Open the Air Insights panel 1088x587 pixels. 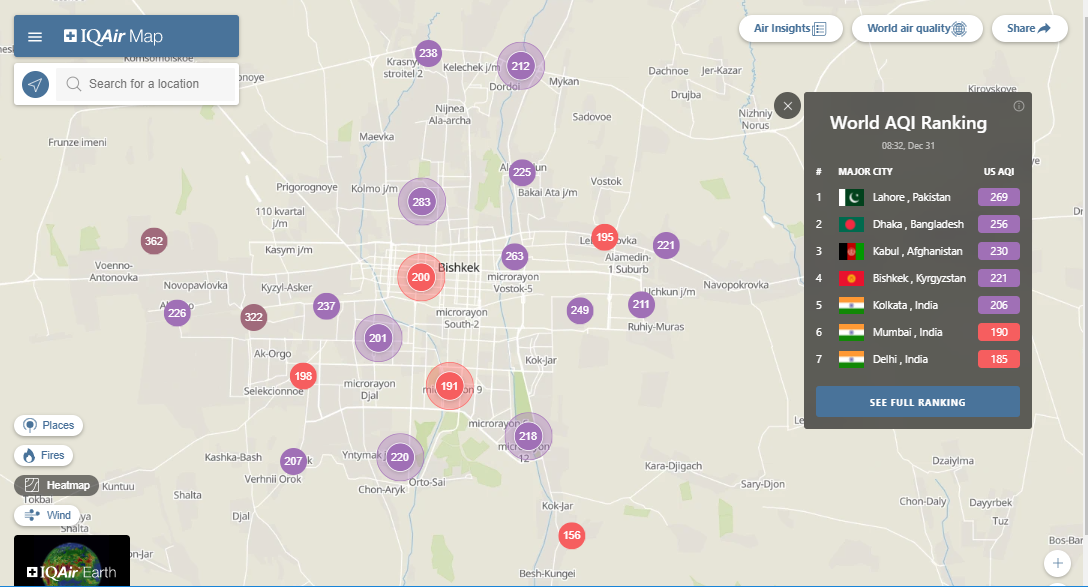(x=790, y=29)
